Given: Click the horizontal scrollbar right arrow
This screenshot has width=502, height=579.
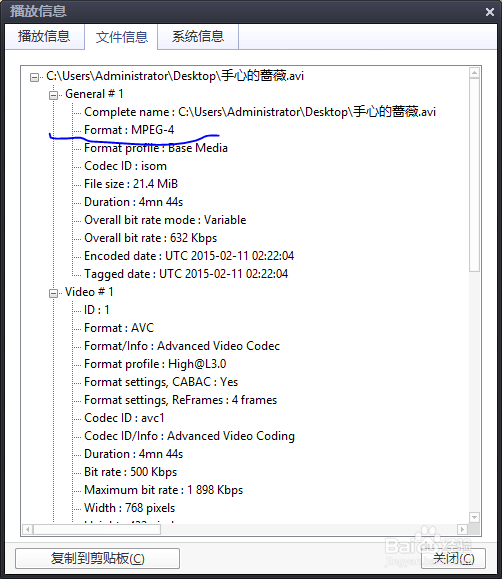Looking at the screenshot, I should pyautogui.click(x=462, y=530).
